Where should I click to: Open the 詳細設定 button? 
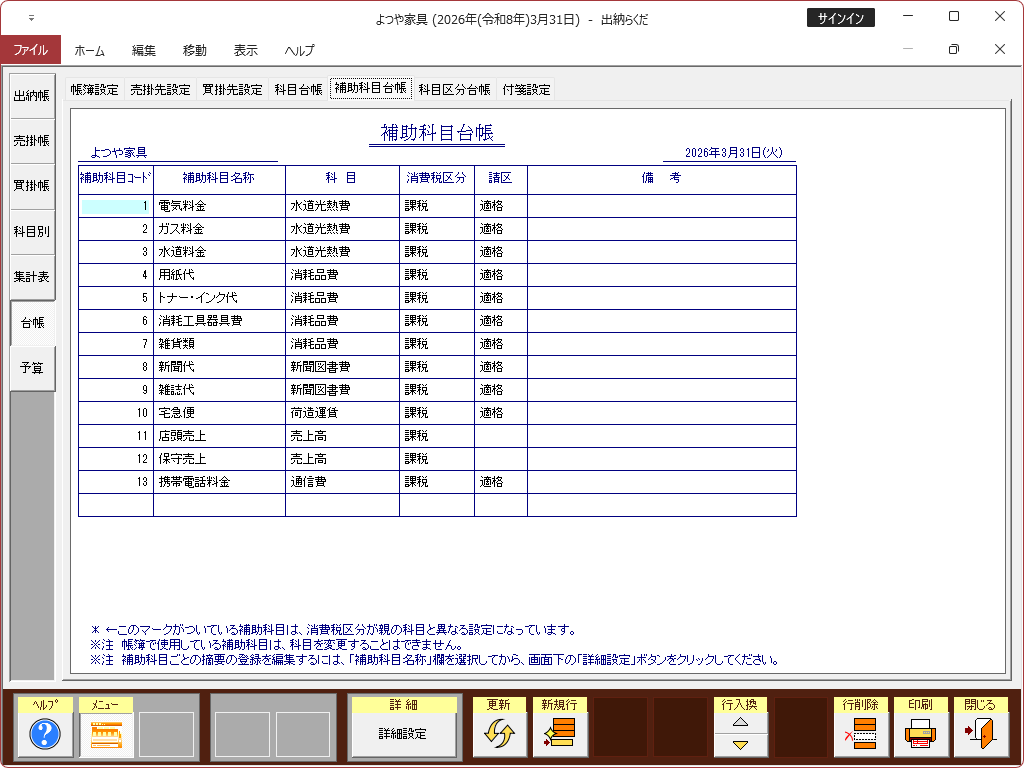[403, 733]
